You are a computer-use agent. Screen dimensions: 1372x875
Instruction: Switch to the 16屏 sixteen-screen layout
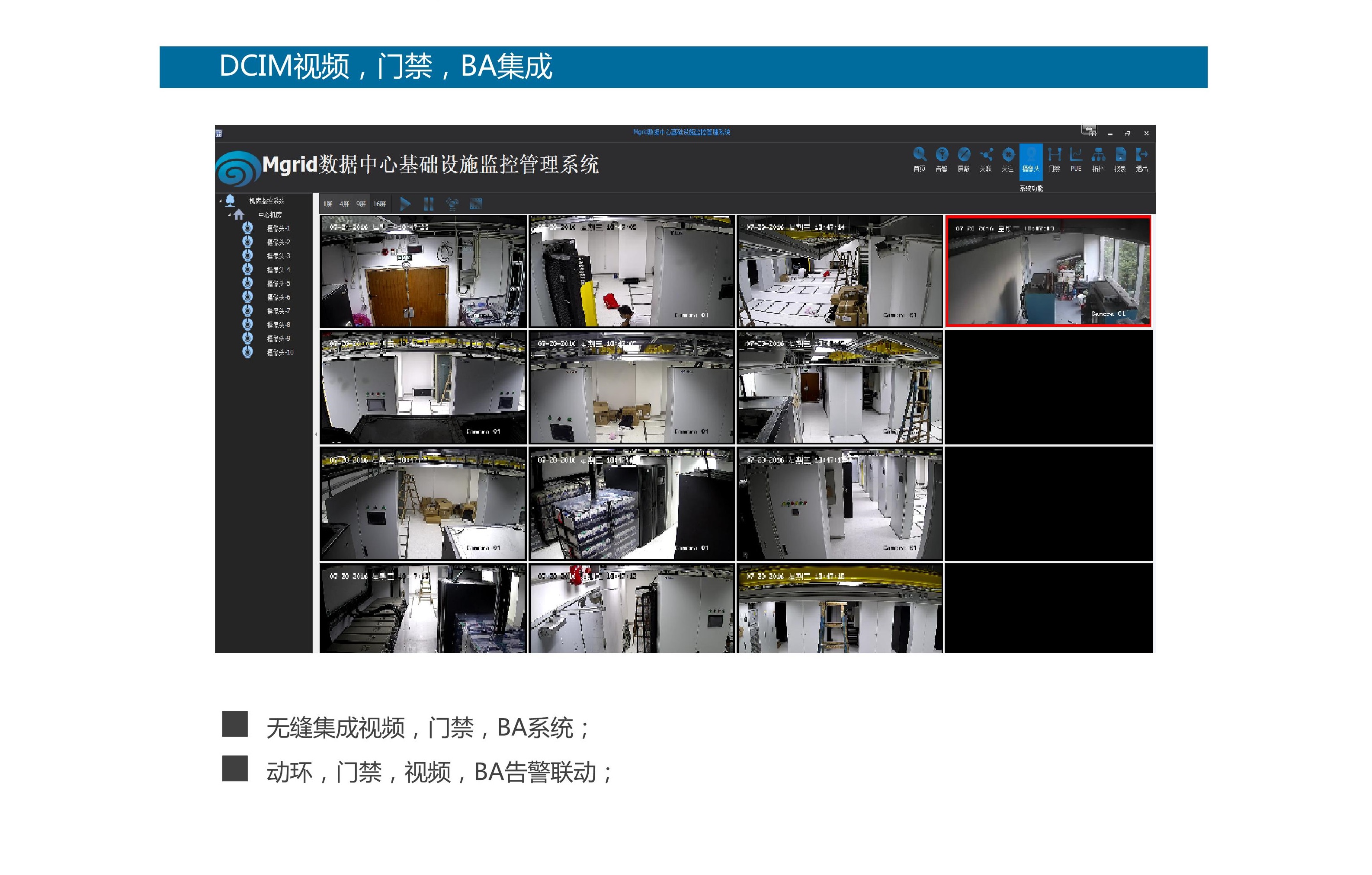[x=379, y=204]
